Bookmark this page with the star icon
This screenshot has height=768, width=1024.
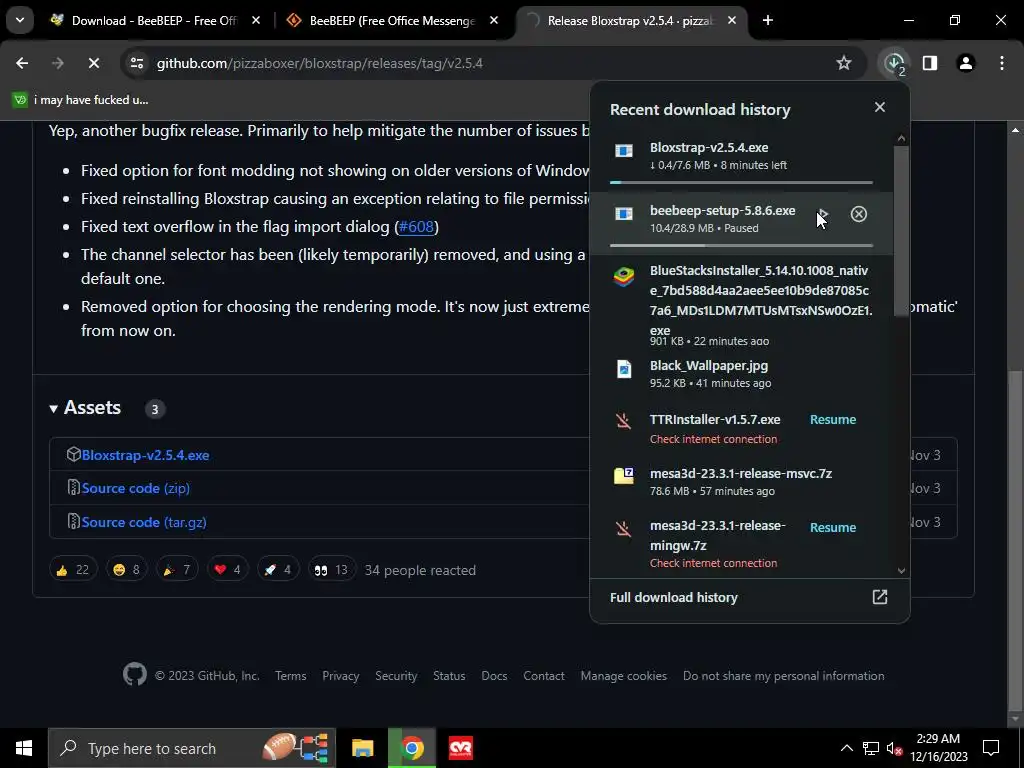pyautogui.click(x=844, y=63)
